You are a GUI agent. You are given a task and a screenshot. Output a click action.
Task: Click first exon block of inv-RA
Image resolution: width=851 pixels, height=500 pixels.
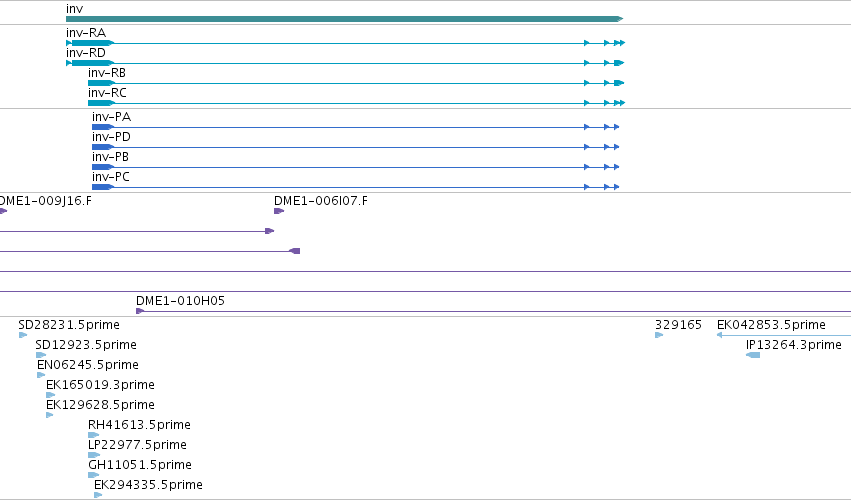click(93, 43)
